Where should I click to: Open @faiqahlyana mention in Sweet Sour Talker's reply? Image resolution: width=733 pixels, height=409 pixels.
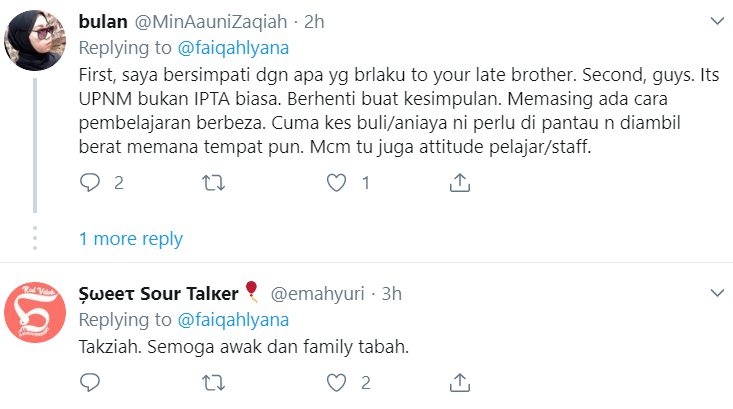[x=233, y=320]
